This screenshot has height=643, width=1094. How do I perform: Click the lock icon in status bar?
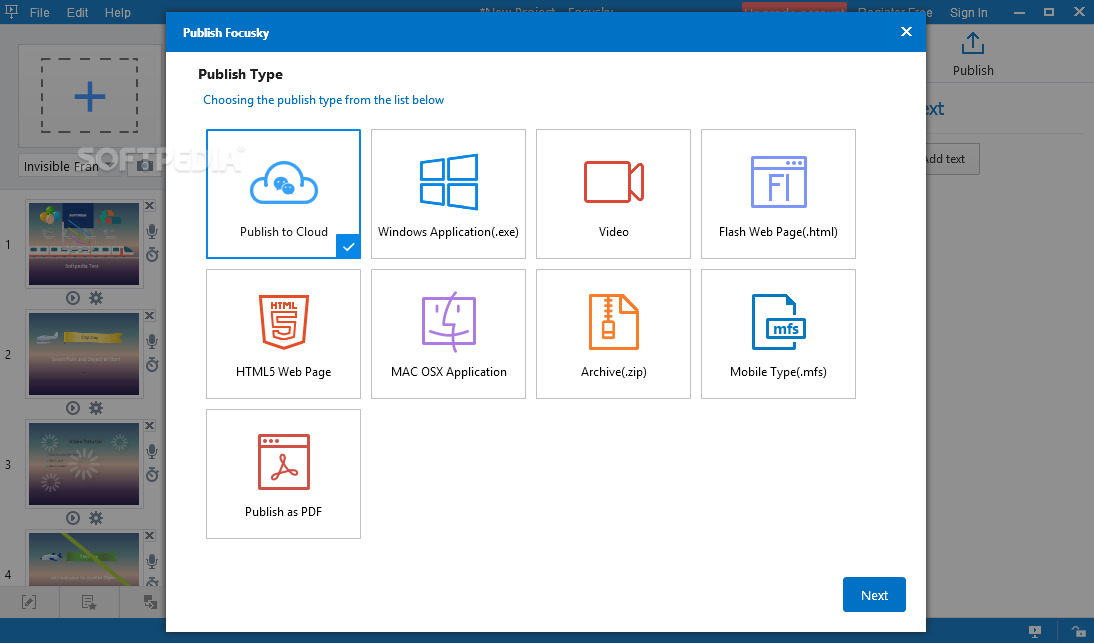click(x=1079, y=631)
